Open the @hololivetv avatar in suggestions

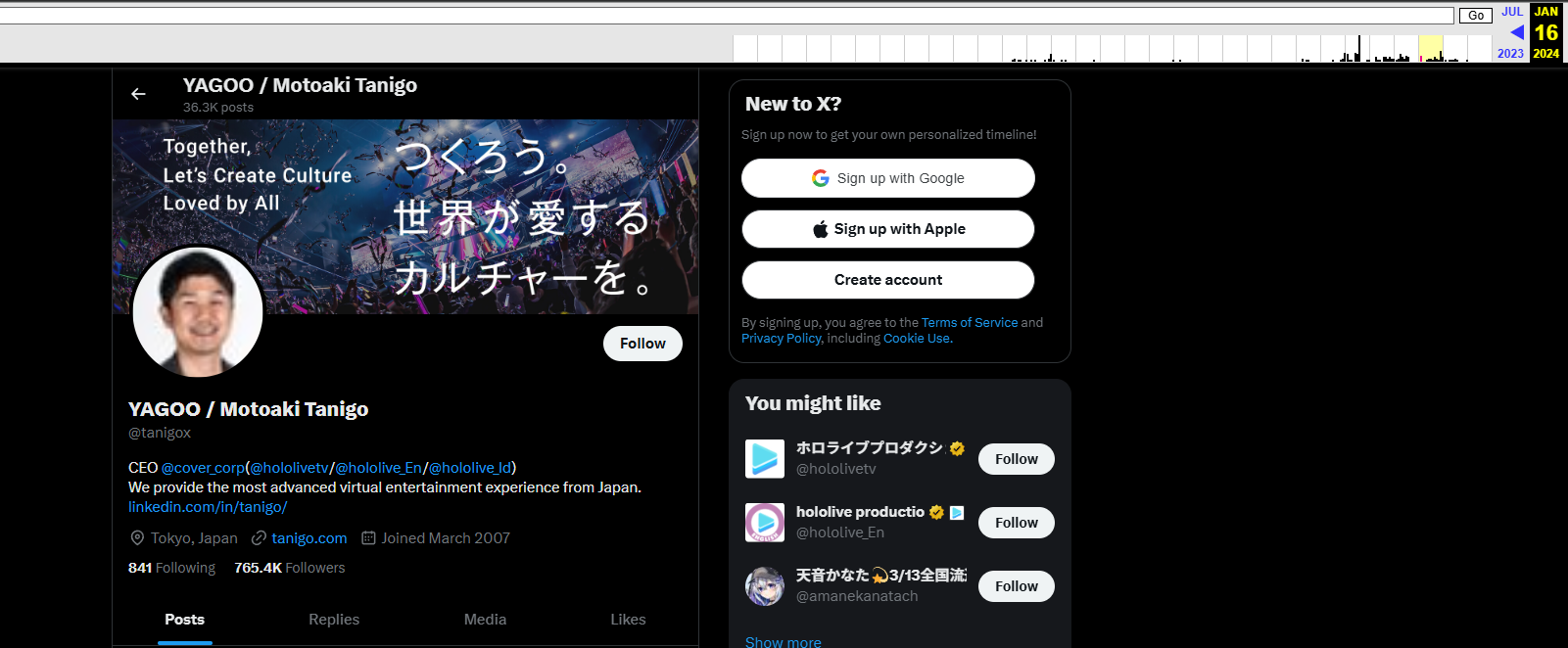pyautogui.click(x=765, y=459)
